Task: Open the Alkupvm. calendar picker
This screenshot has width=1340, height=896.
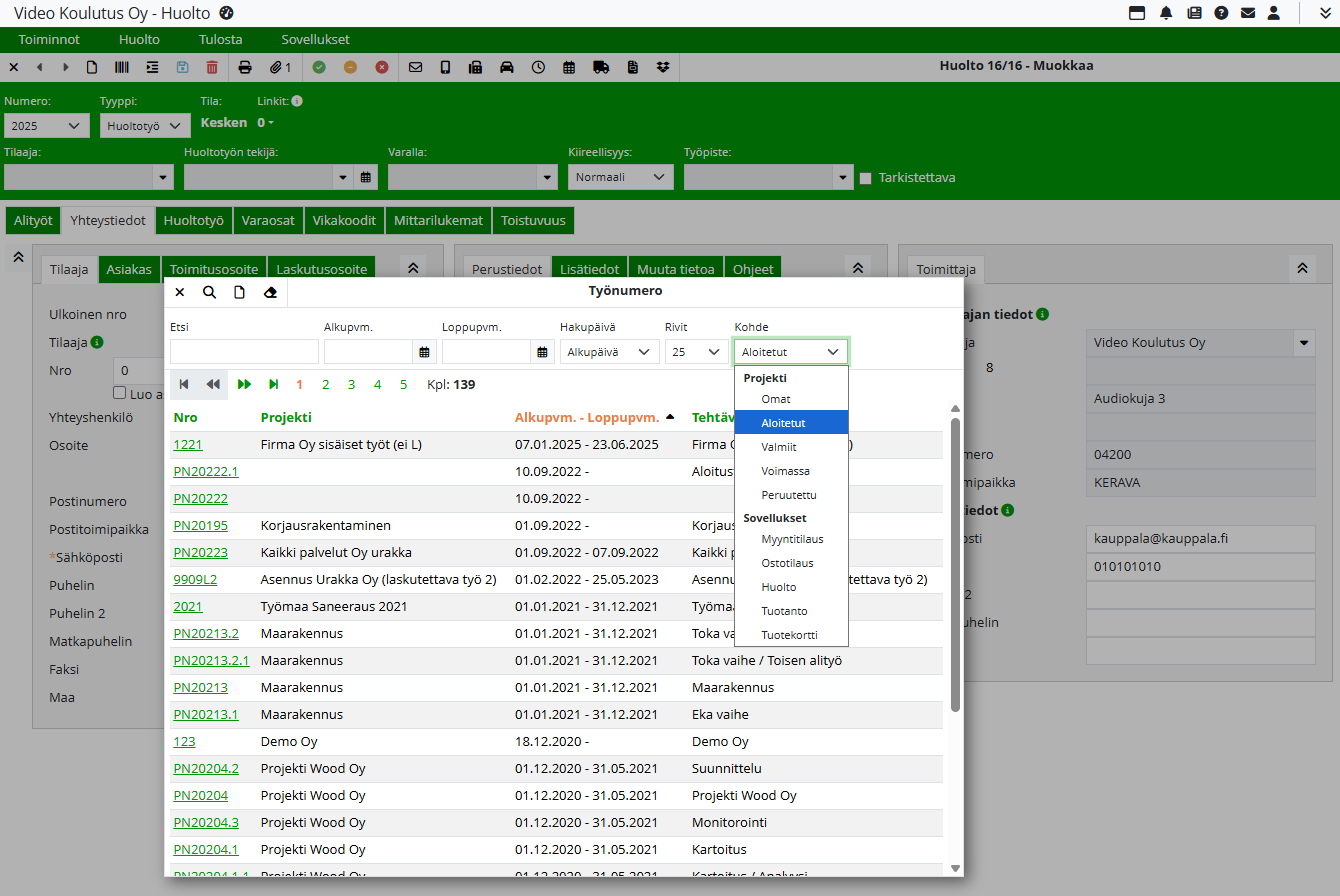Action: coord(425,352)
